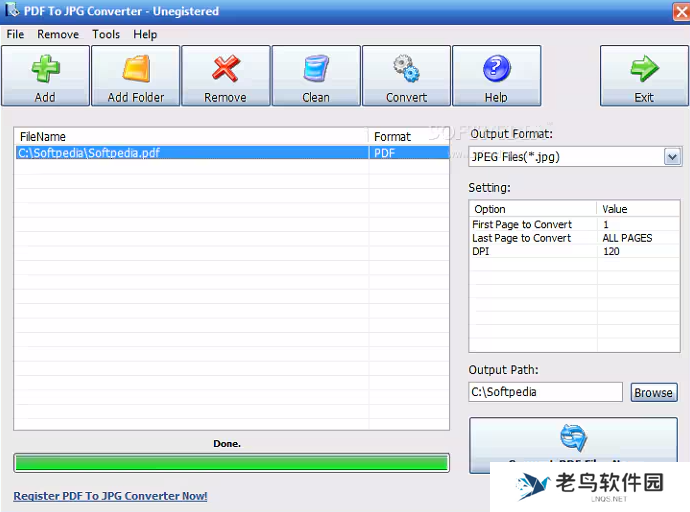This screenshot has width=690, height=512.
Task: Click the green conversion progress bar
Action: pos(231,462)
